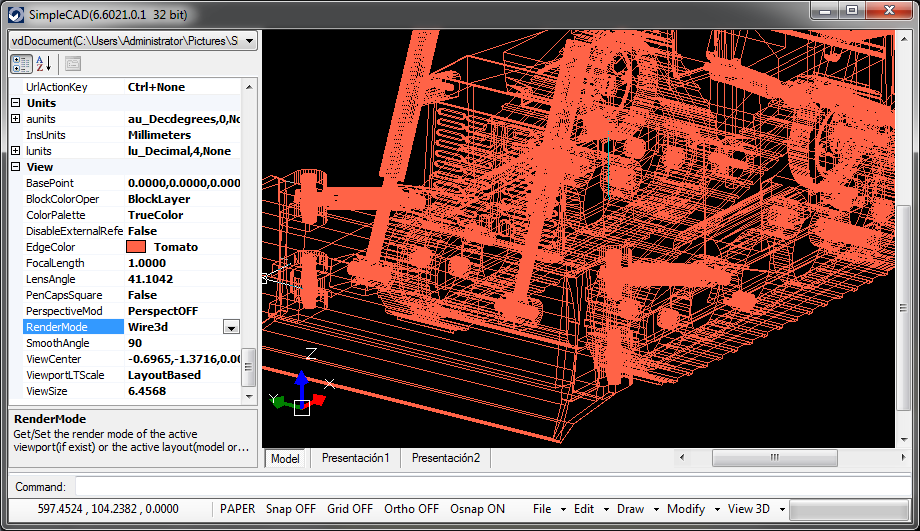
Task: Switch to the Presentación1 layout tab
Action: (355, 458)
